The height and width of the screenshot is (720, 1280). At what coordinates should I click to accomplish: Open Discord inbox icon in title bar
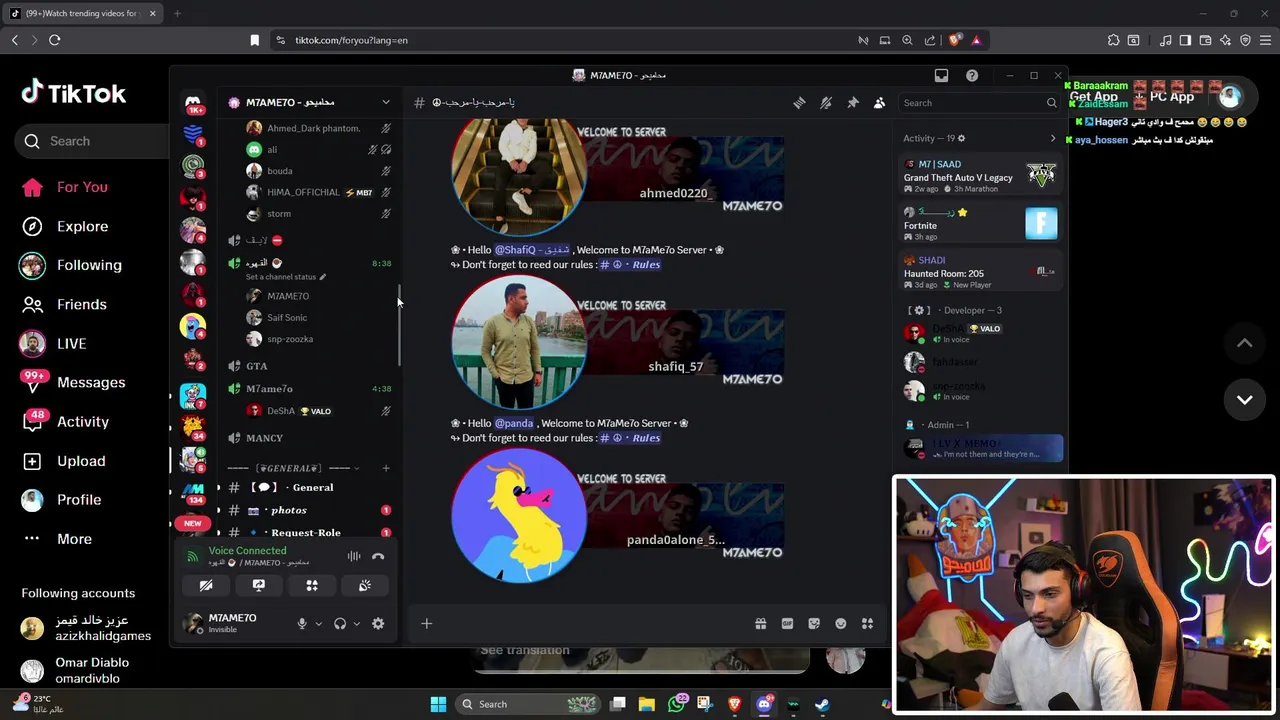(x=941, y=76)
